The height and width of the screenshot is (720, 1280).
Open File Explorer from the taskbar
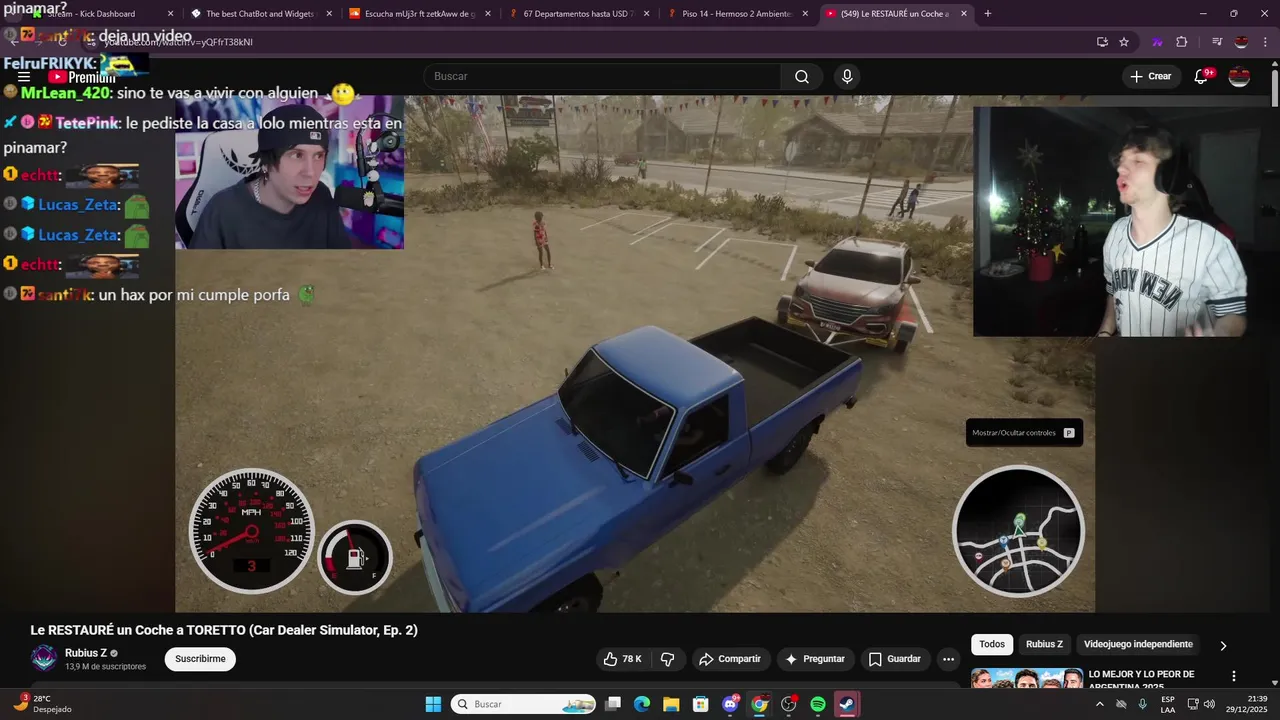click(x=671, y=704)
